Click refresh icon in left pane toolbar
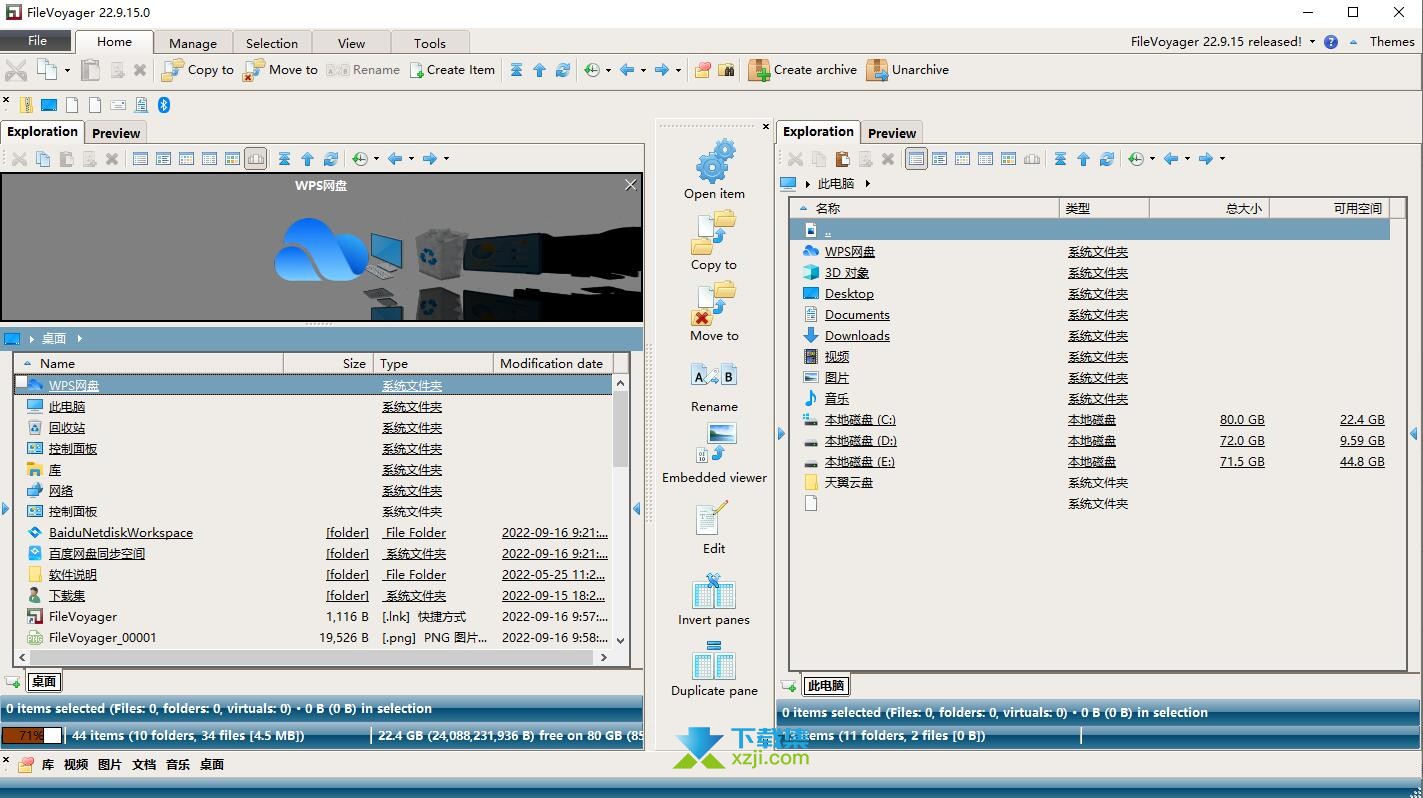1423x798 pixels. pyautogui.click(x=331, y=158)
